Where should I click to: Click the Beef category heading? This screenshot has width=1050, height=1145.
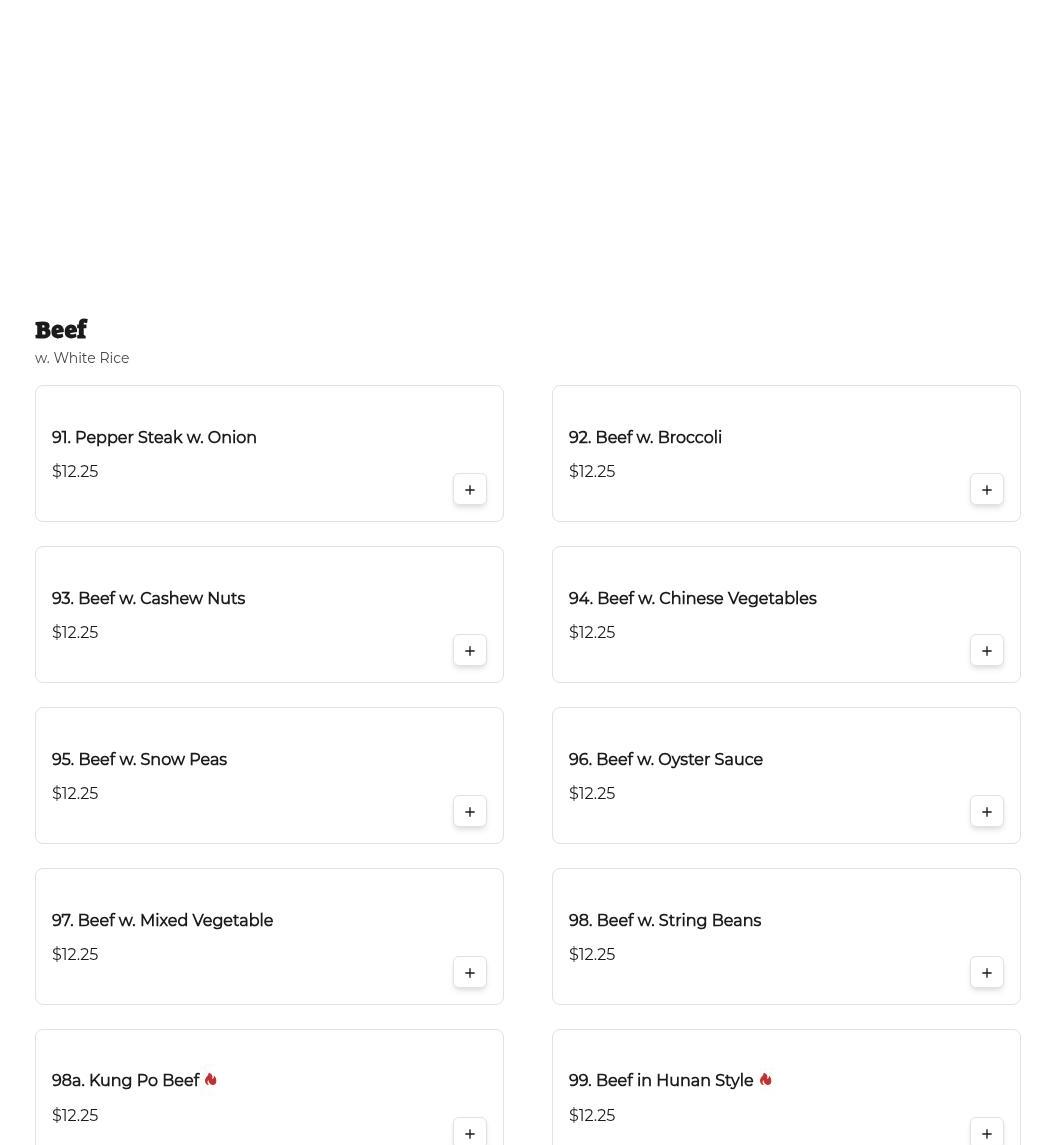(x=61, y=330)
